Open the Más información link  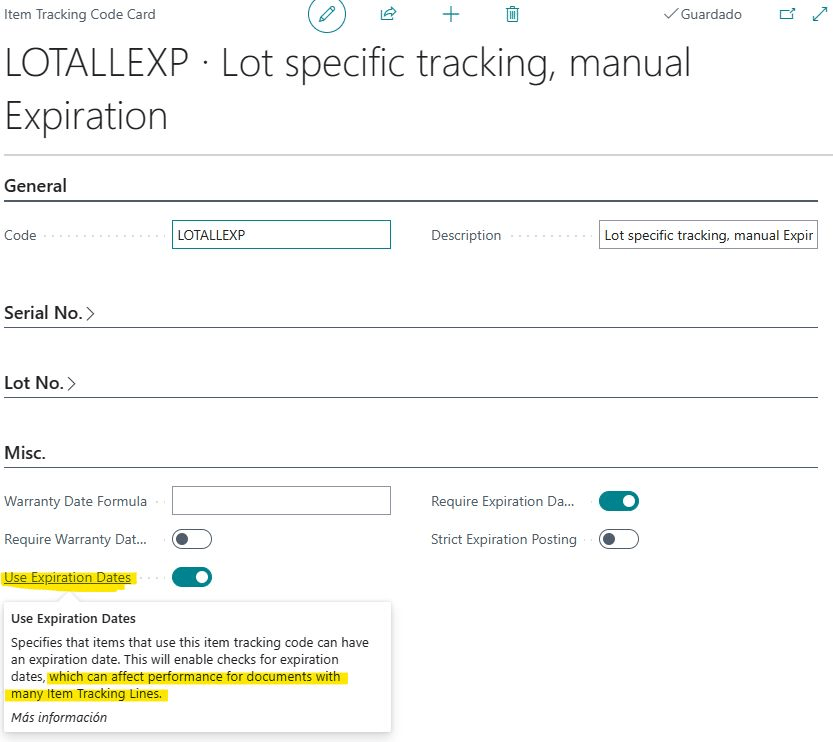59,717
